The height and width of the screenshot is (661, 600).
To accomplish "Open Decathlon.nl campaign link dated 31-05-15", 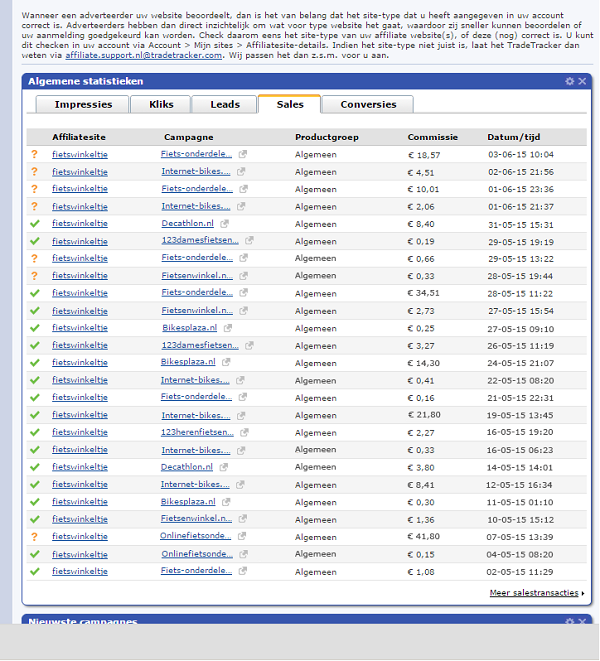I will (x=188, y=223).
